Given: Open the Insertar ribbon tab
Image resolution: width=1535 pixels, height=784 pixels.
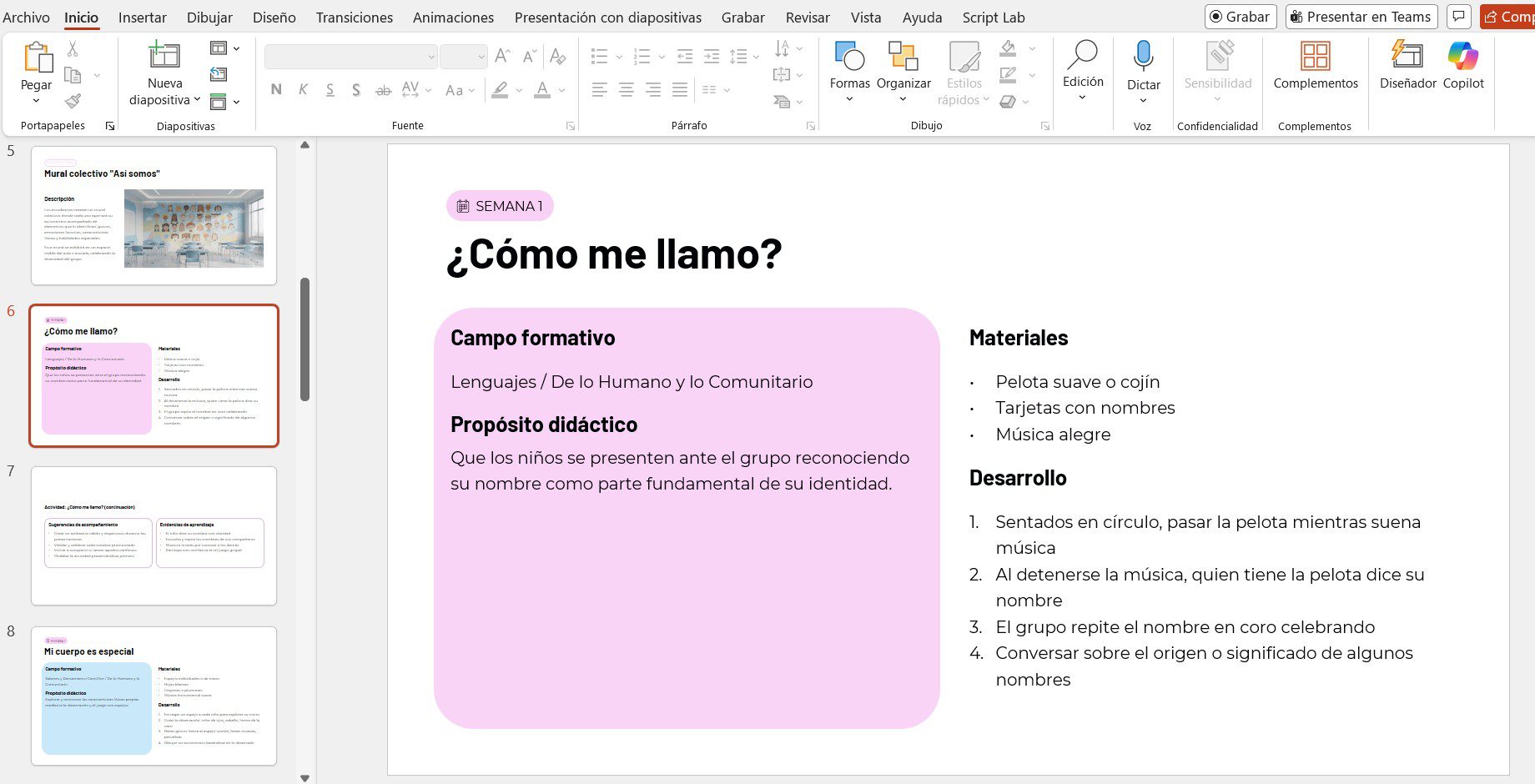Looking at the screenshot, I should coord(142,18).
